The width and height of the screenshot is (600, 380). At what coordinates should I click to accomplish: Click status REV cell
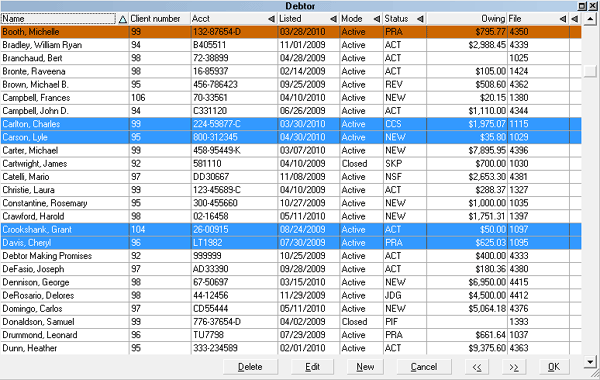pos(394,85)
